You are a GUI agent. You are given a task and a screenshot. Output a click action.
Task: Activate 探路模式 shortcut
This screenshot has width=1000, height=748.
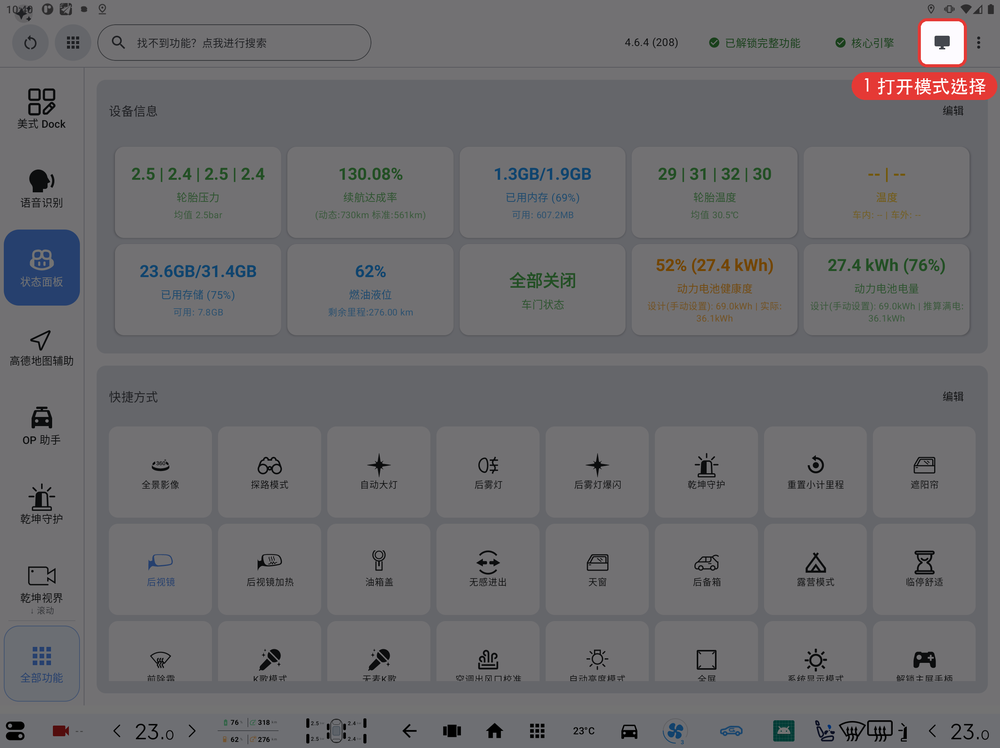[x=270, y=472]
